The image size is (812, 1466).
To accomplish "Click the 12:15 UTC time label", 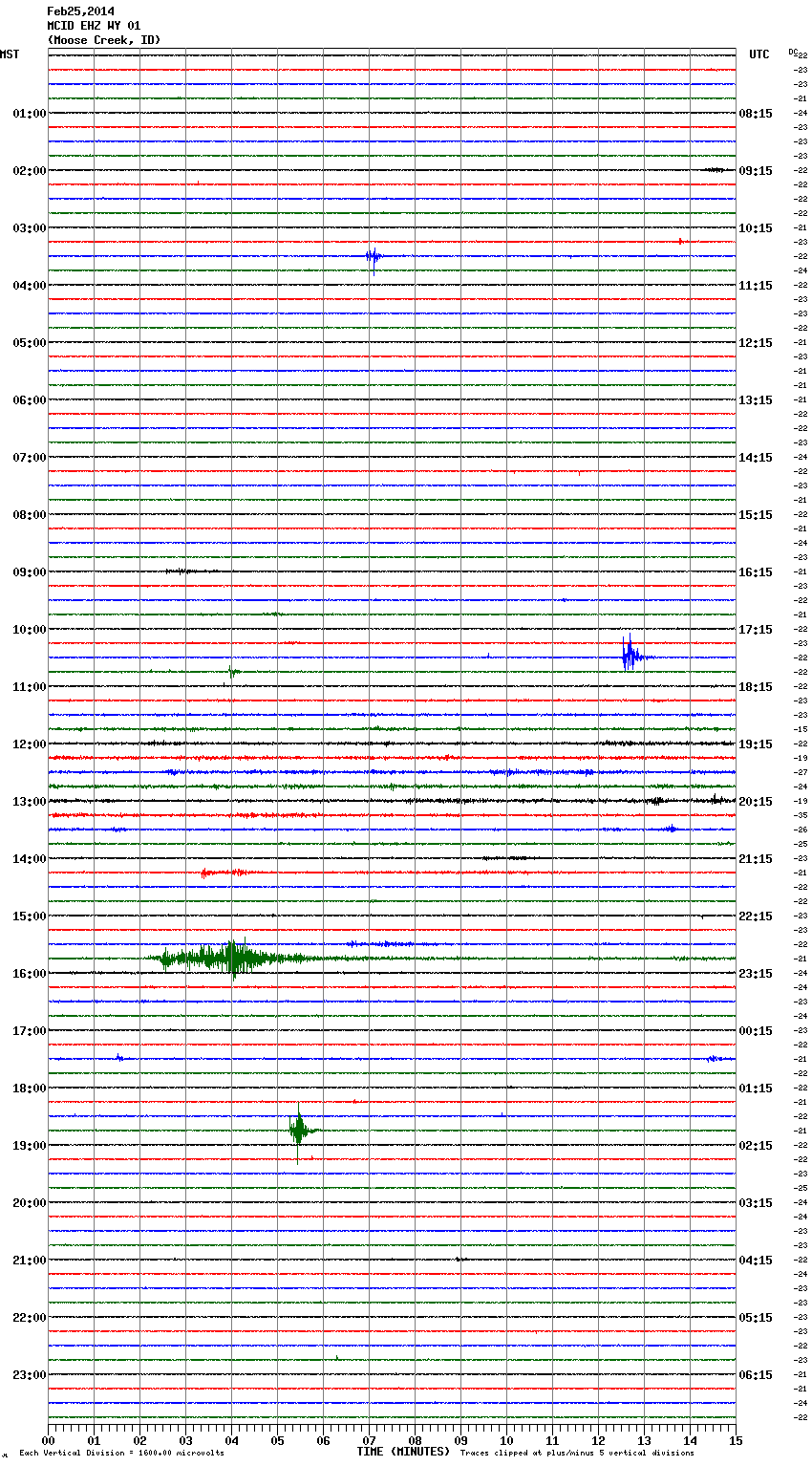I will [756, 343].
